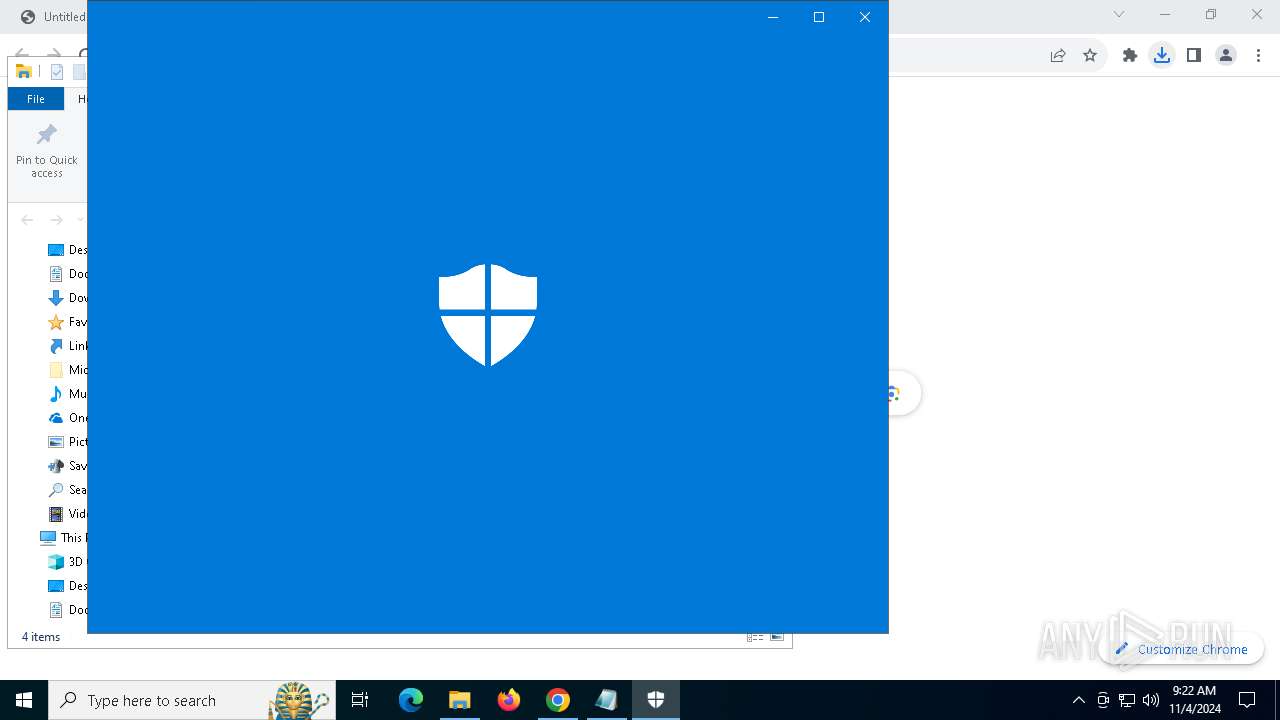Image resolution: width=1280 pixels, height=720 pixels.
Task: Open Chrome extensions puzzle icon
Action: [1130, 56]
